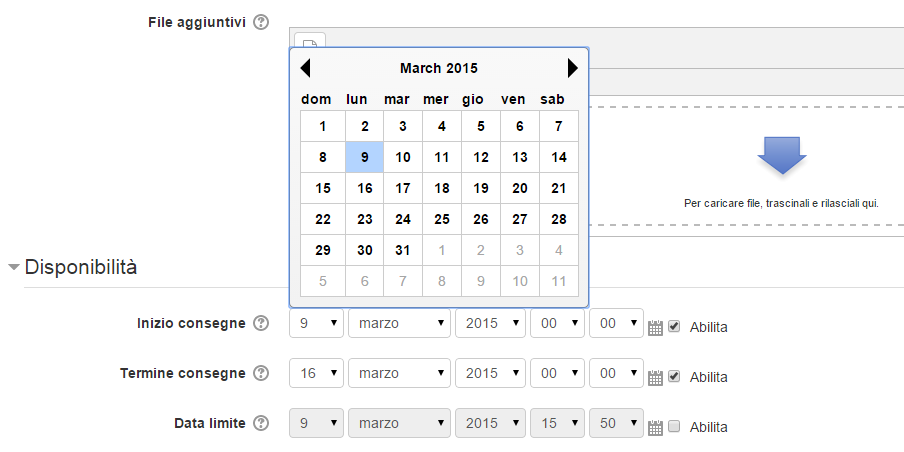Open help for Termine consegne
Image resolution: width=904 pixels, height=452 pixels.
(261, 374)
